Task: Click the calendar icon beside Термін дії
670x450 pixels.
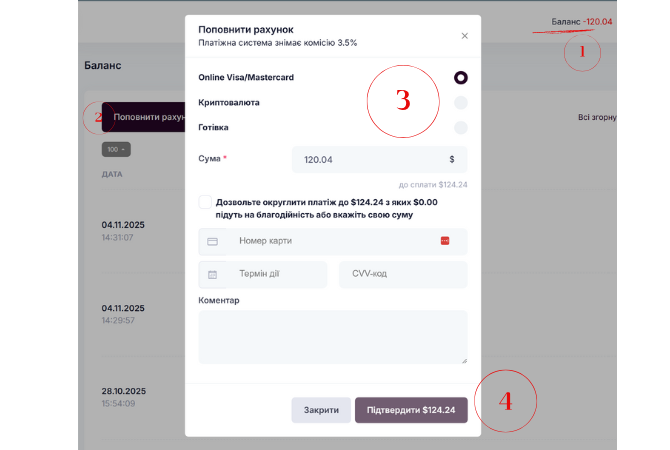Action: pyautogui.click(x=213, y=274)
